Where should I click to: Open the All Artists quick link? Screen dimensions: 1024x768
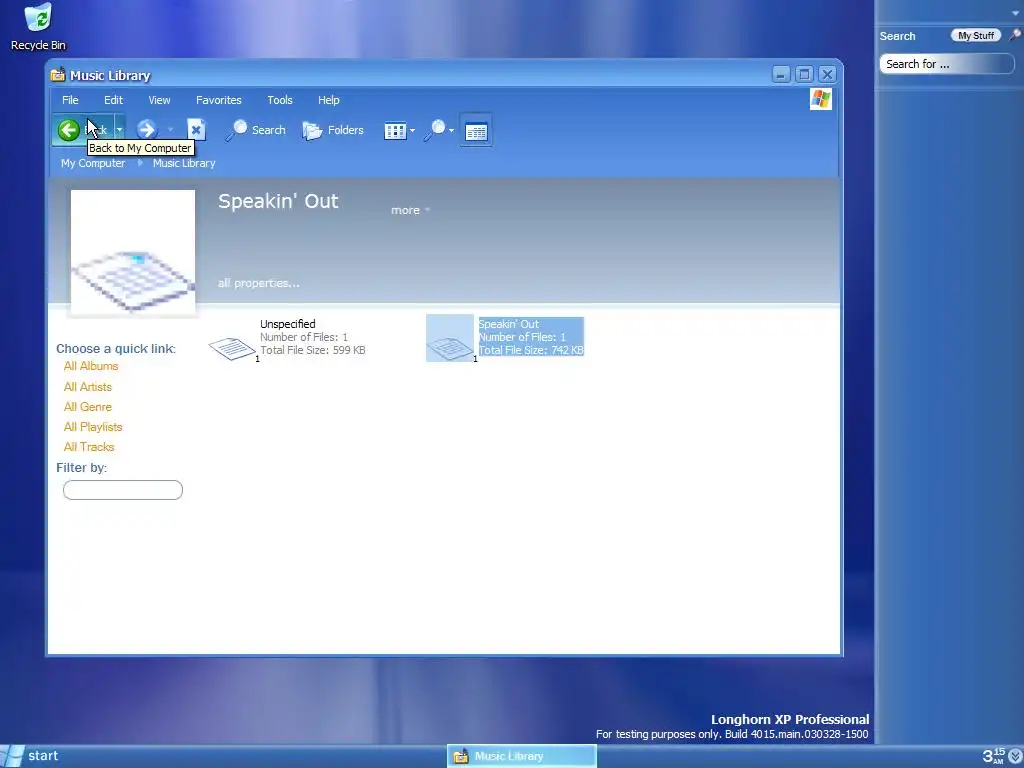[88, 387]
